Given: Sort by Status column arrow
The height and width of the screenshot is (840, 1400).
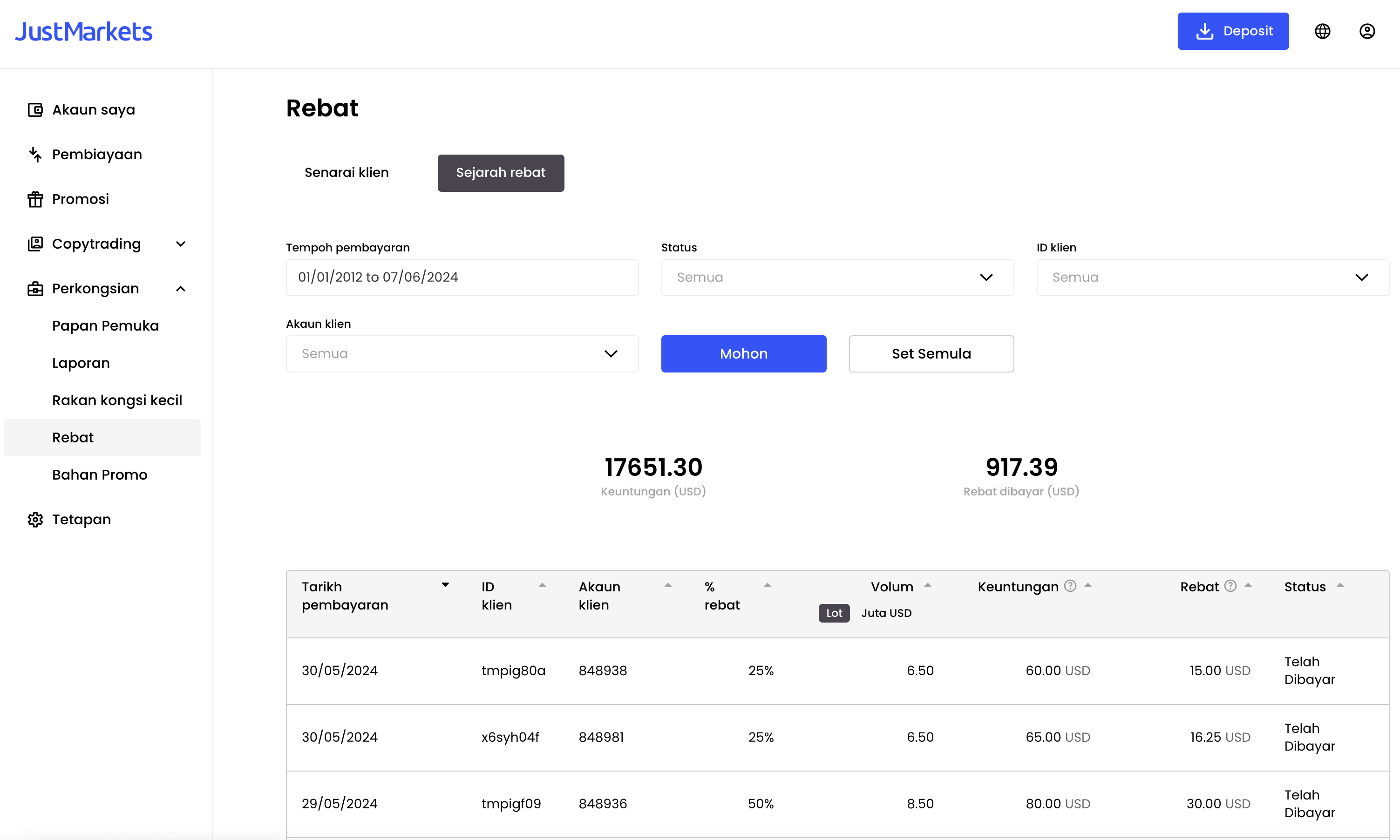Looking at the screenshot, I should click(x=1340, y=585).
